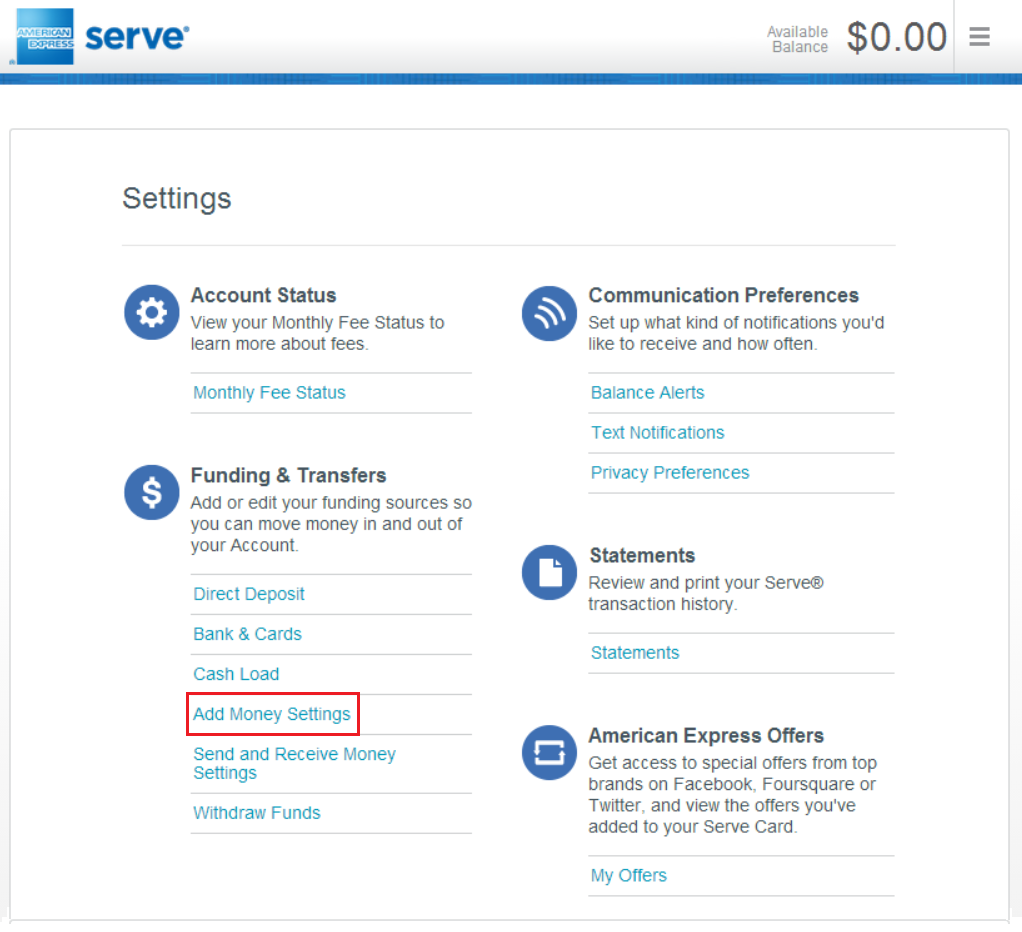Click the Statements document icon

[x=548, y=573]
